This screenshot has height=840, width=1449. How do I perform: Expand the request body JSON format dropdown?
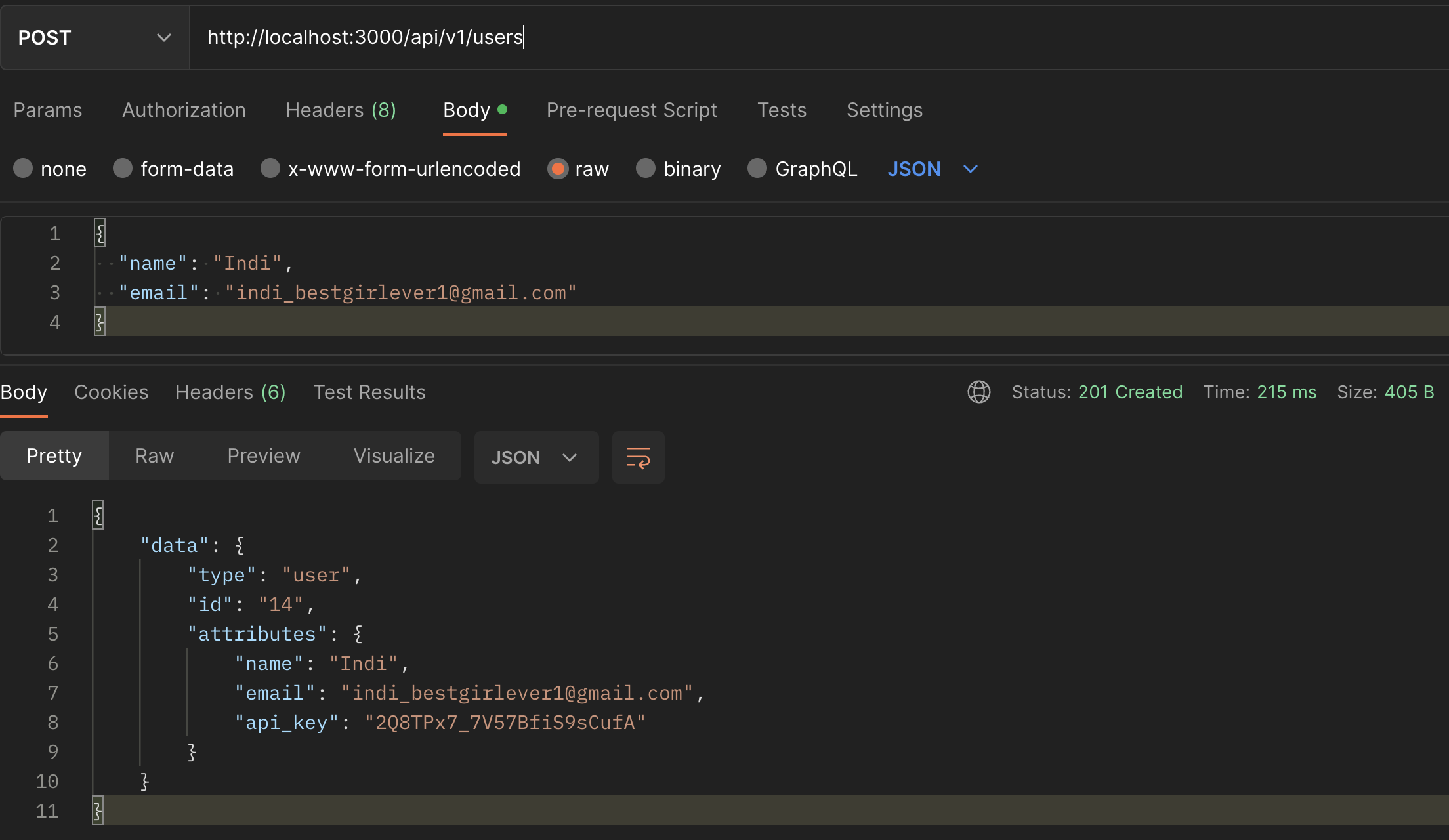click(x=933, y=169)
